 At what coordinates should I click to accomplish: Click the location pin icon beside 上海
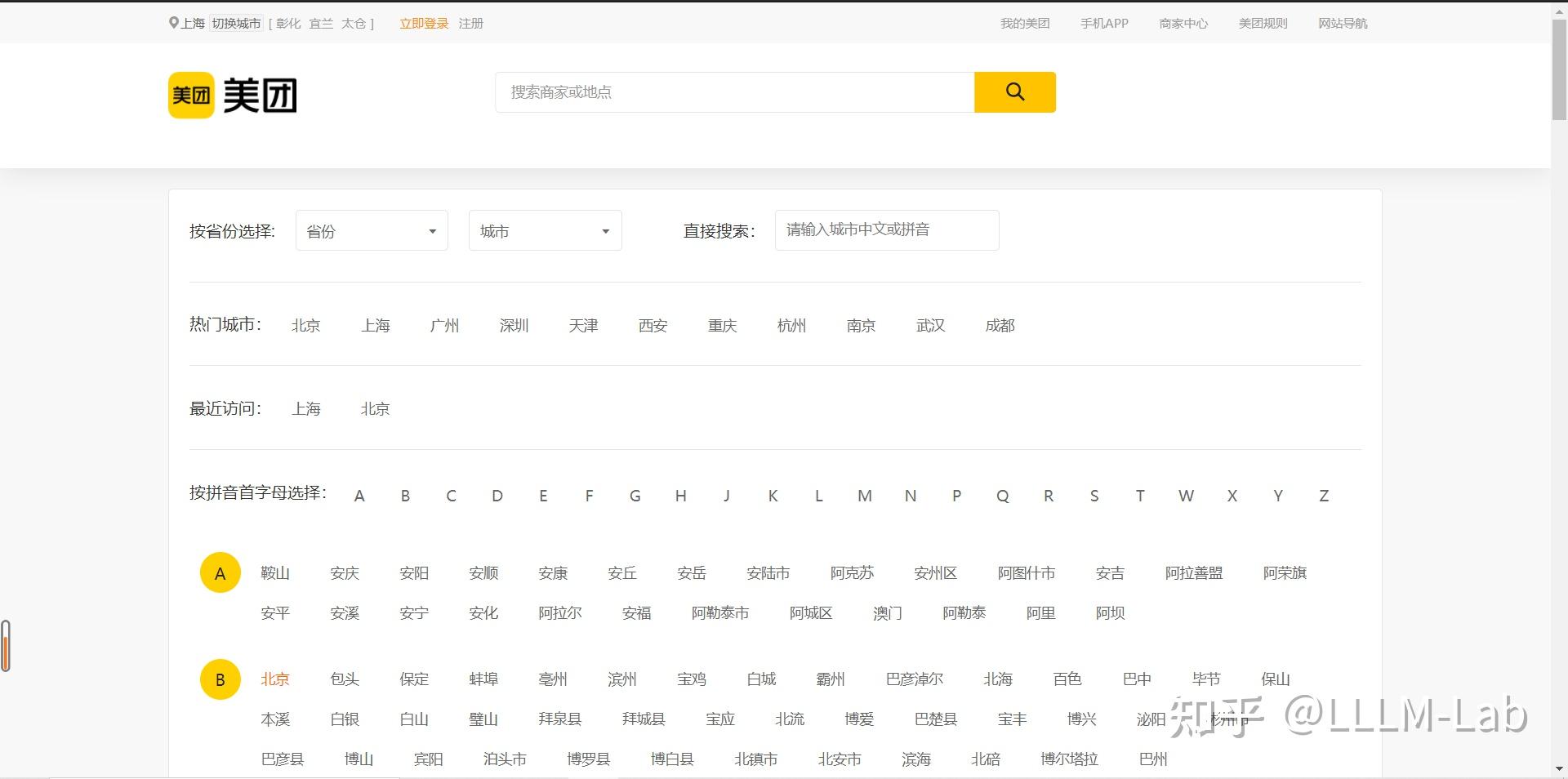pyautogui.click(x=173, y=23)
